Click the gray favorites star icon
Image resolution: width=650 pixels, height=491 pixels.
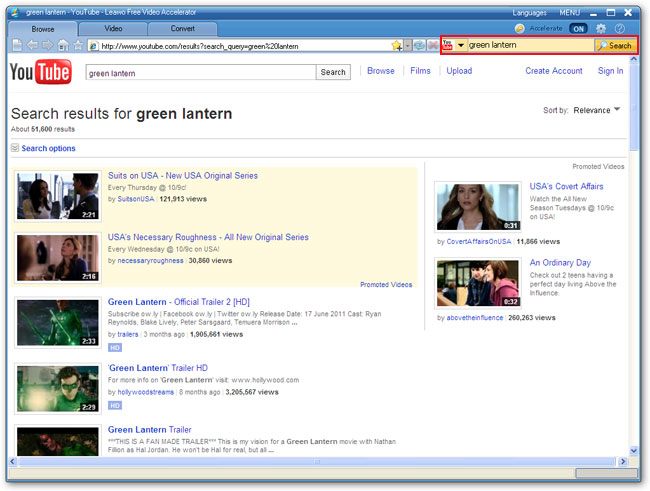pos(78,45)
